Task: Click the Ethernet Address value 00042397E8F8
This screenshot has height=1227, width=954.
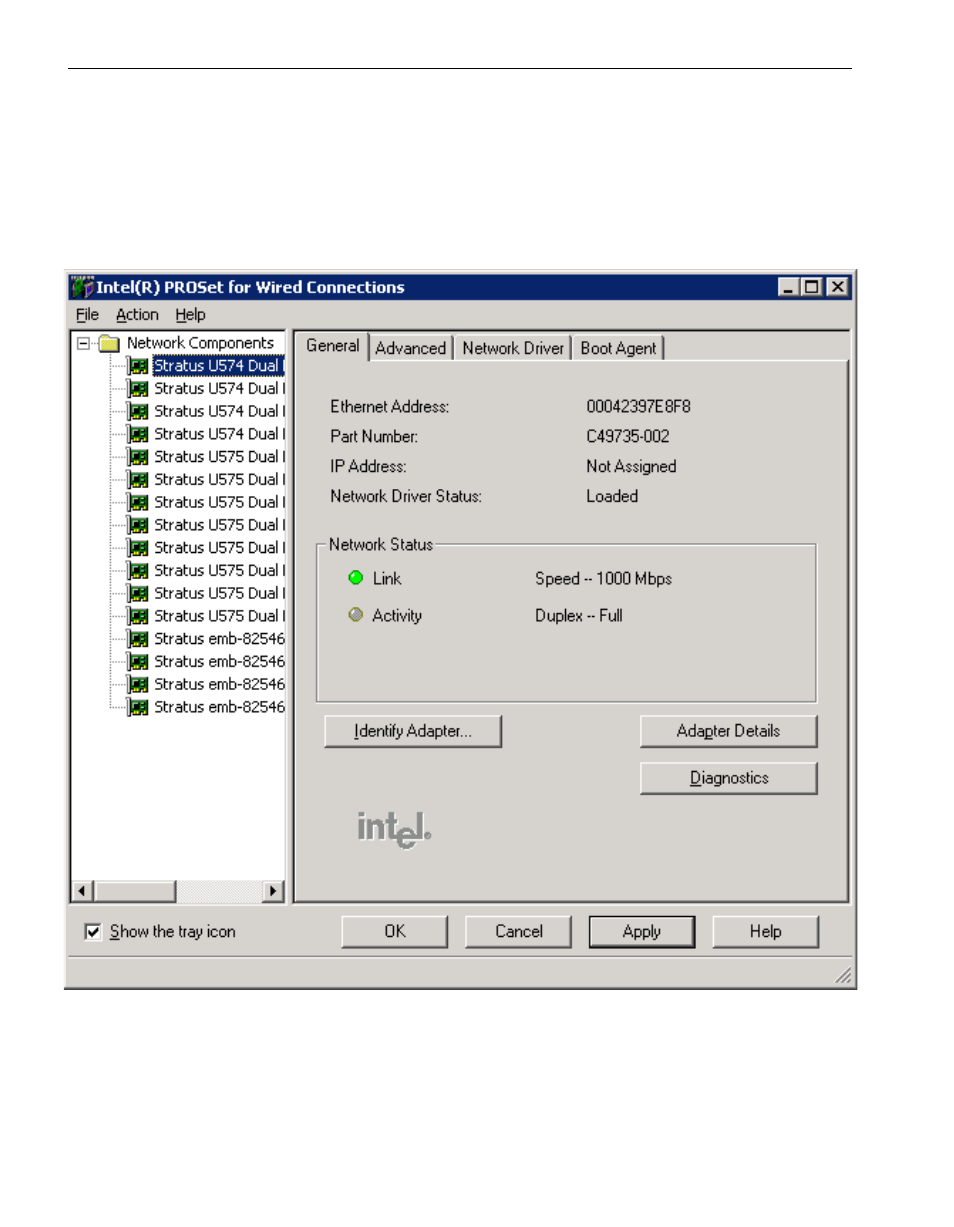Action: (638, 407)
